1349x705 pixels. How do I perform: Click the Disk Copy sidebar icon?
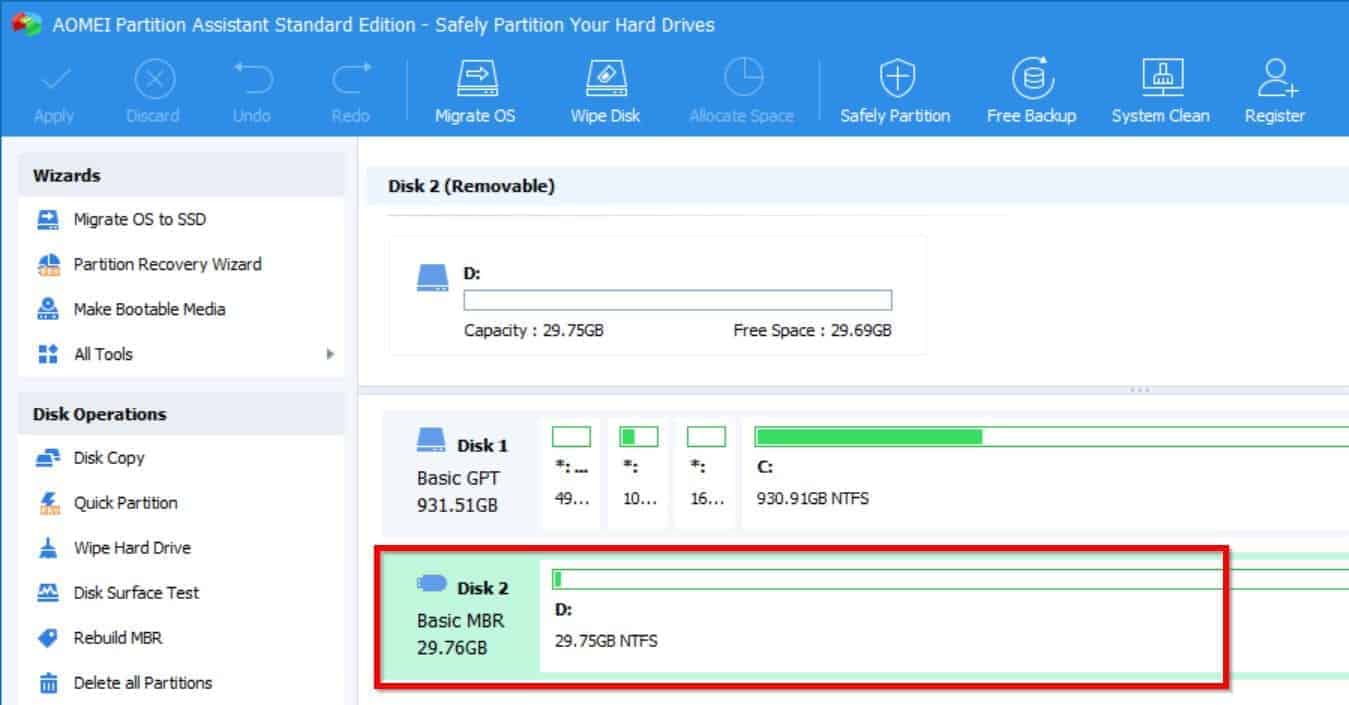48,458
